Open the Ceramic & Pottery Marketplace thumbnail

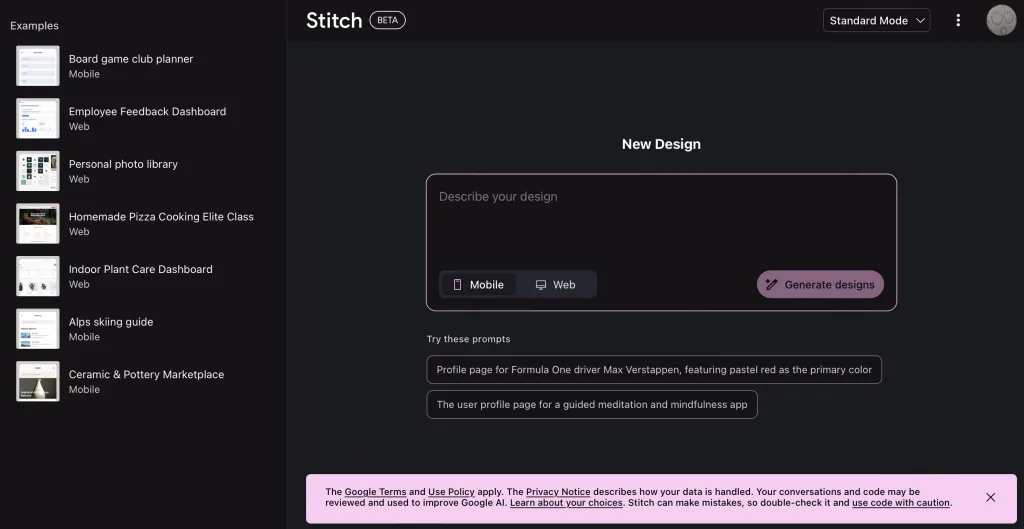coord(38,381)
